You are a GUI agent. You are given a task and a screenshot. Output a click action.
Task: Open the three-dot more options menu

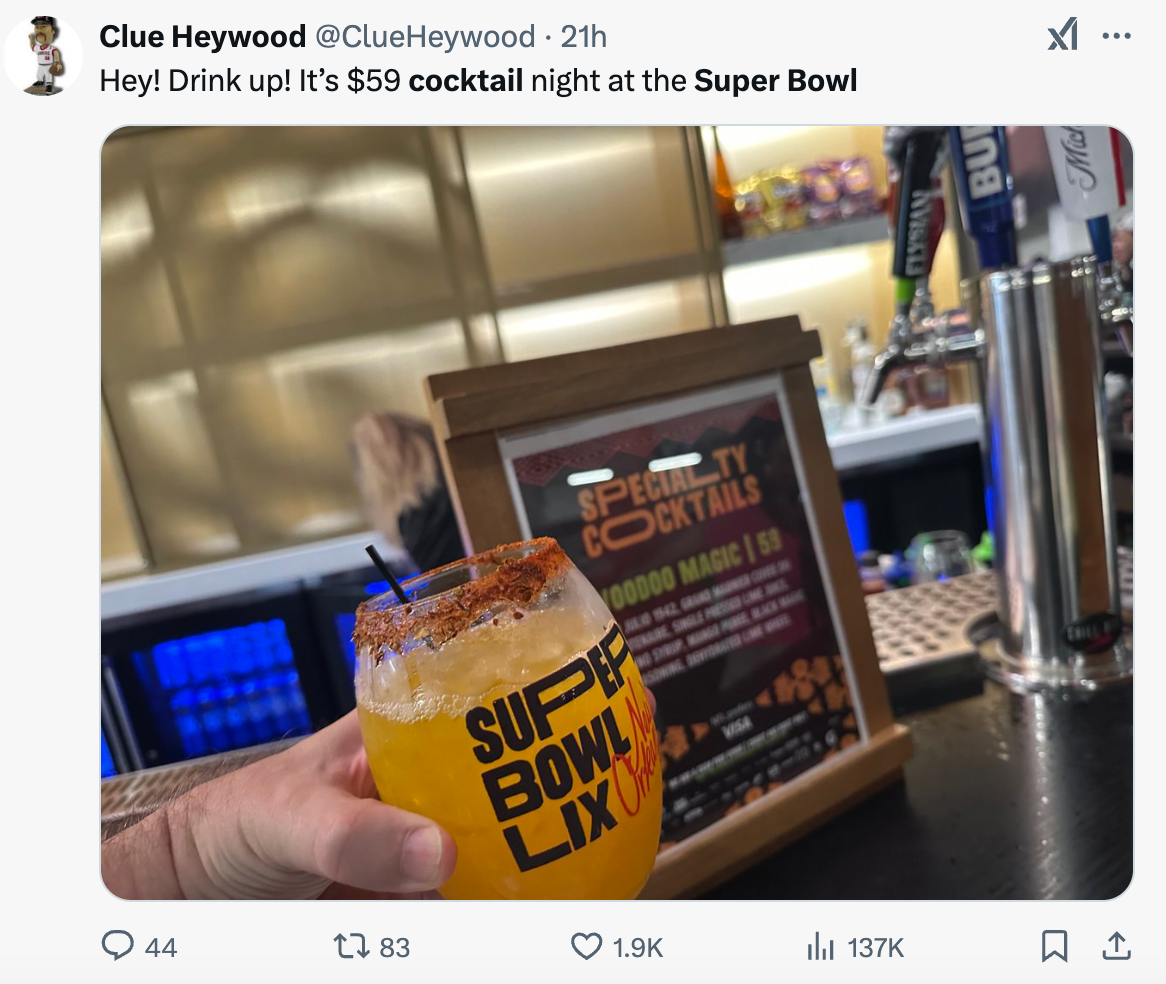(1117, 36)
